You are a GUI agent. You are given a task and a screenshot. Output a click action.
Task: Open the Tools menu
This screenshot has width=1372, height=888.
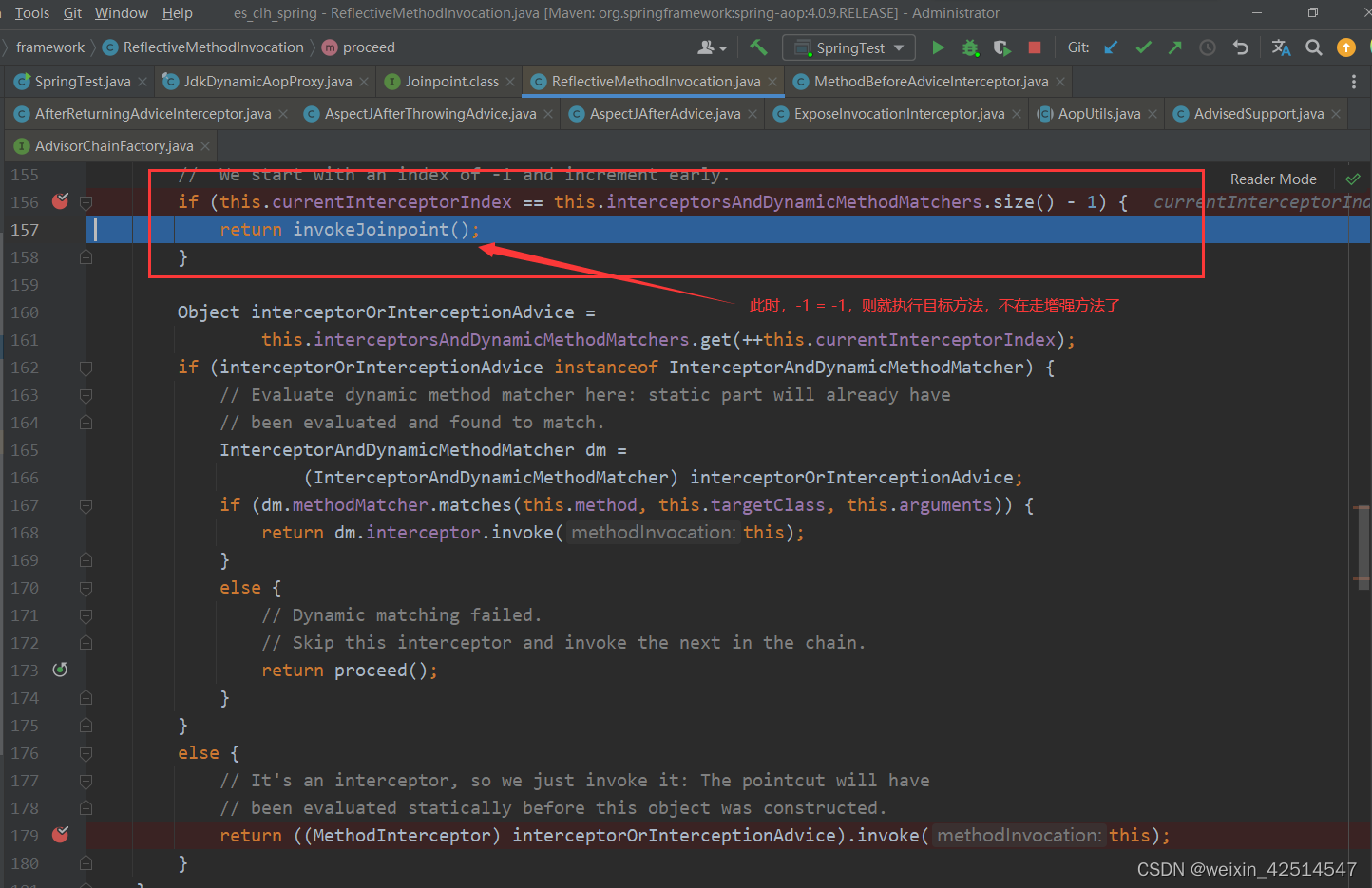31,13
